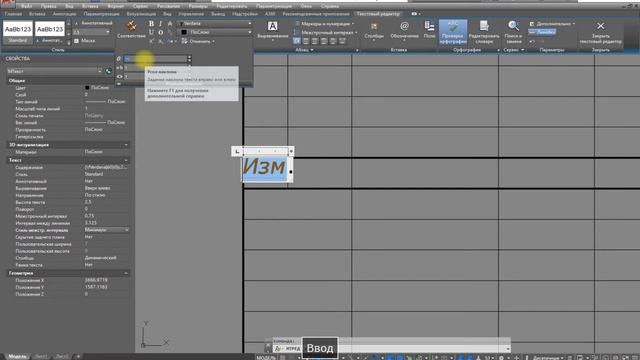The width and height of the screenshot is (640, 360).
Task: Toggle the Ruler (Линейка) option
Action: 542,32
